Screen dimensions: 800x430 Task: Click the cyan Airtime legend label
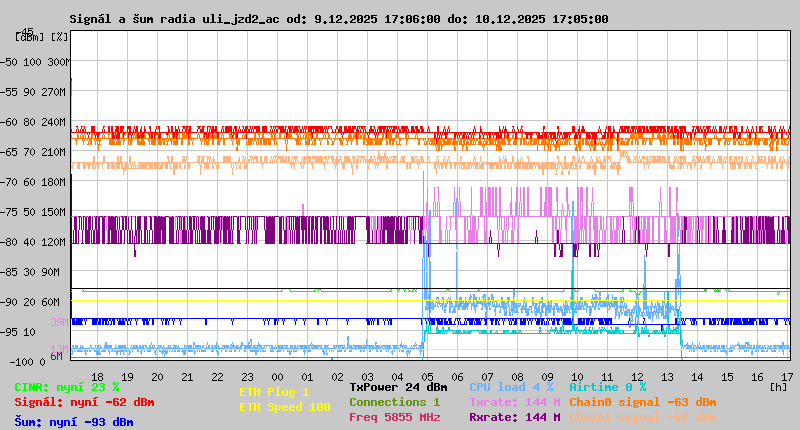[607, 387]
